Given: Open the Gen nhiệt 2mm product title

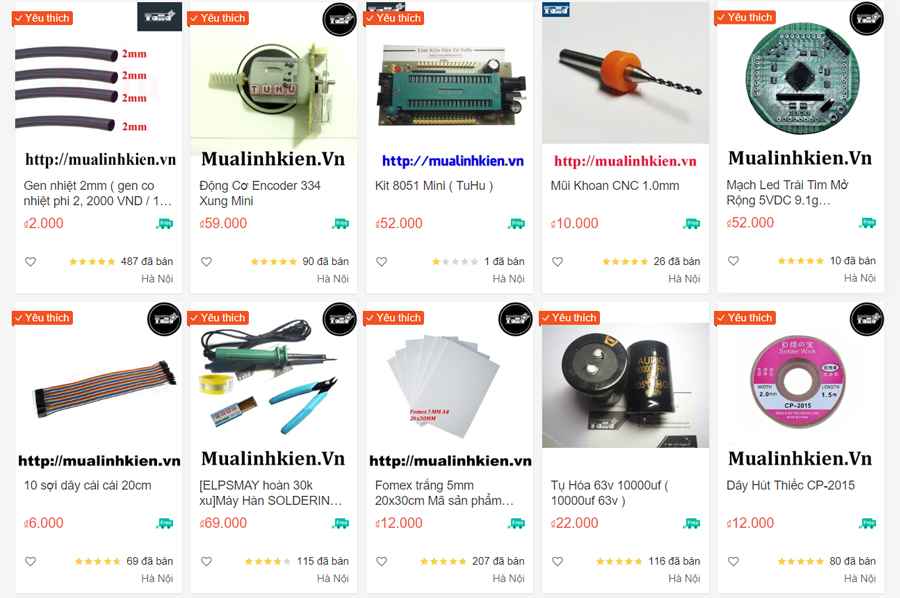Looking at the screenshot, I should click(98, 193).
